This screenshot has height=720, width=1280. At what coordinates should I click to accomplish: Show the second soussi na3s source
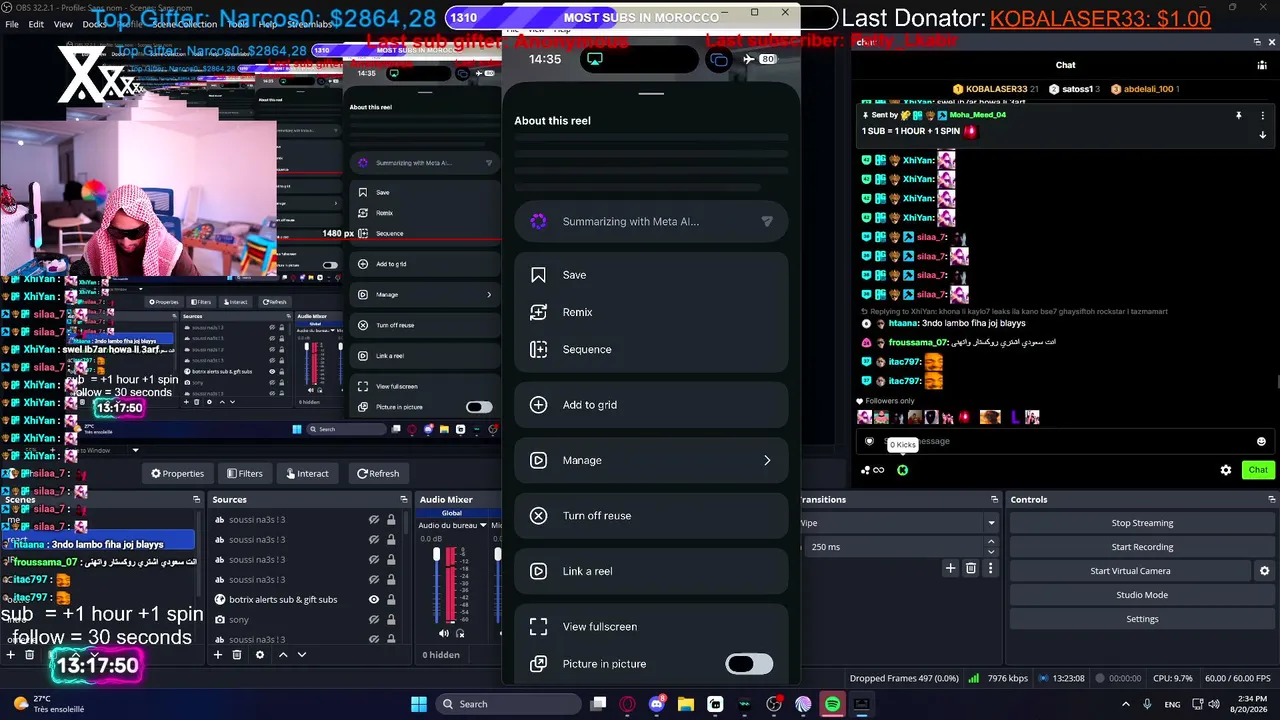point(374,540)
